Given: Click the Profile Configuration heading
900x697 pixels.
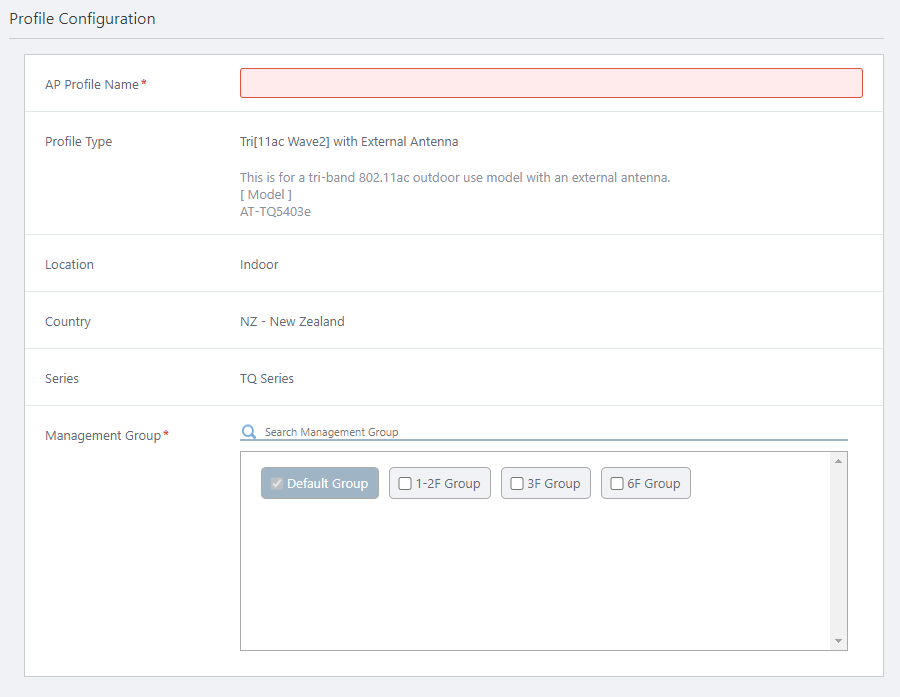Looking at the screenshot, I should click(x=82, y=19).
